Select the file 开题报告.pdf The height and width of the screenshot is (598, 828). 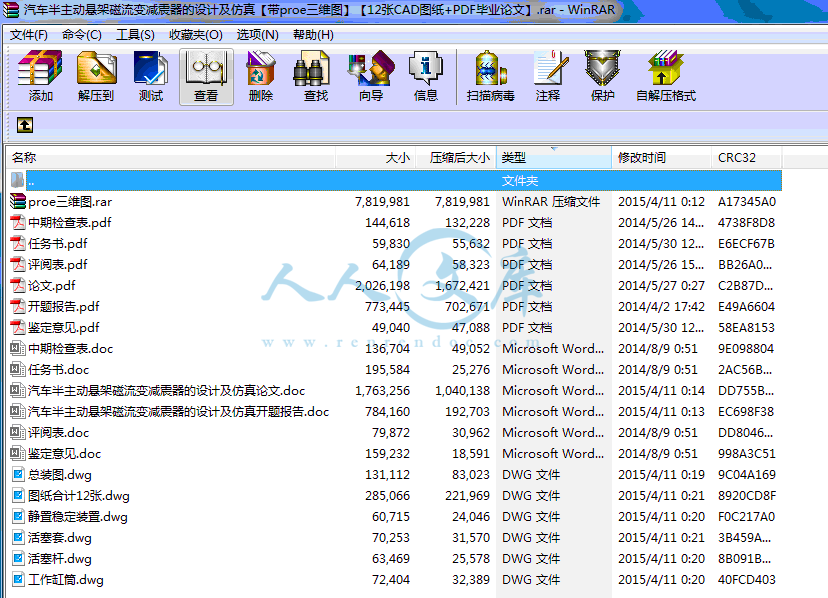point(63,306)
